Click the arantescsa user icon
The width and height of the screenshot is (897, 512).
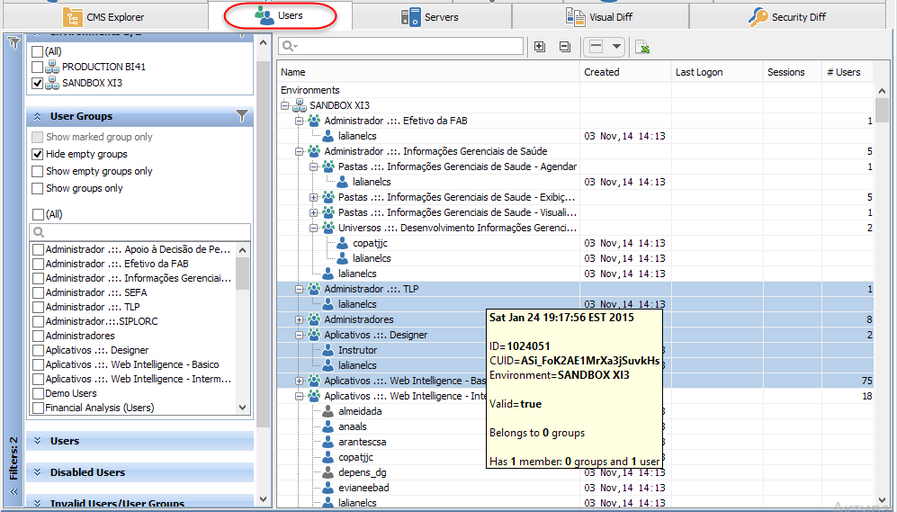[x=328, y=442]
